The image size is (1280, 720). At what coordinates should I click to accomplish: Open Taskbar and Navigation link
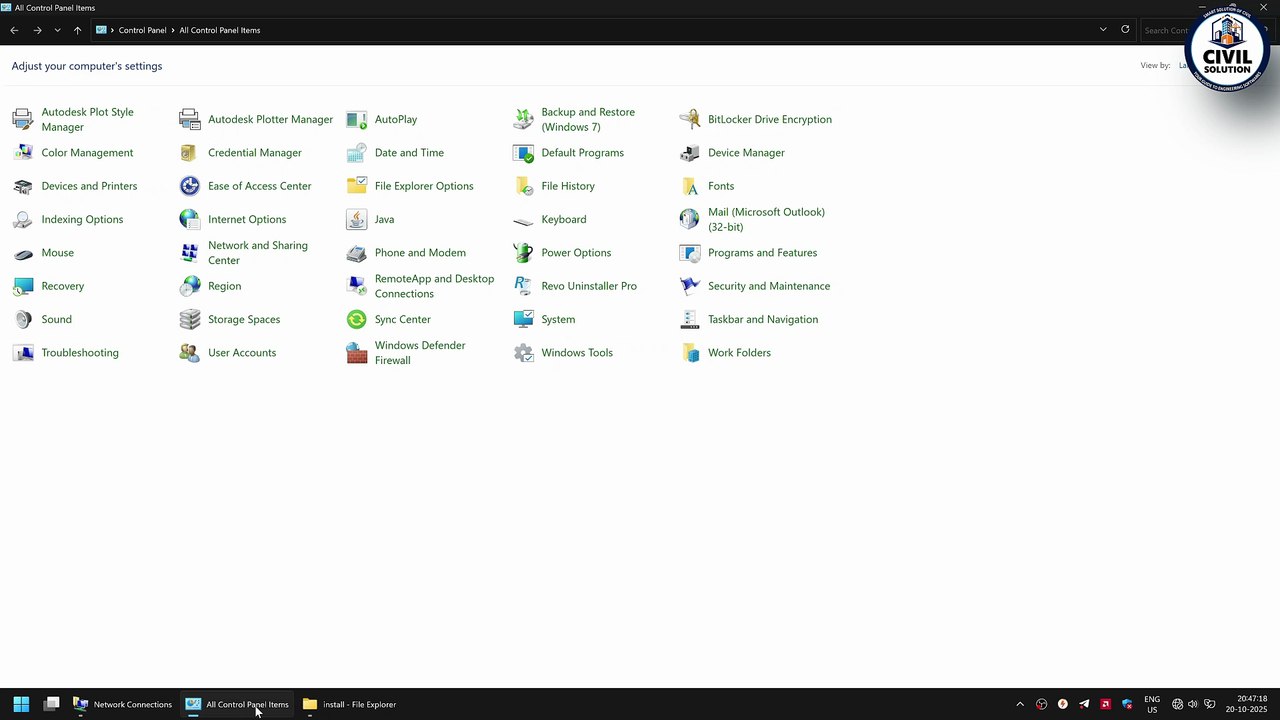(x=763, y=320)
